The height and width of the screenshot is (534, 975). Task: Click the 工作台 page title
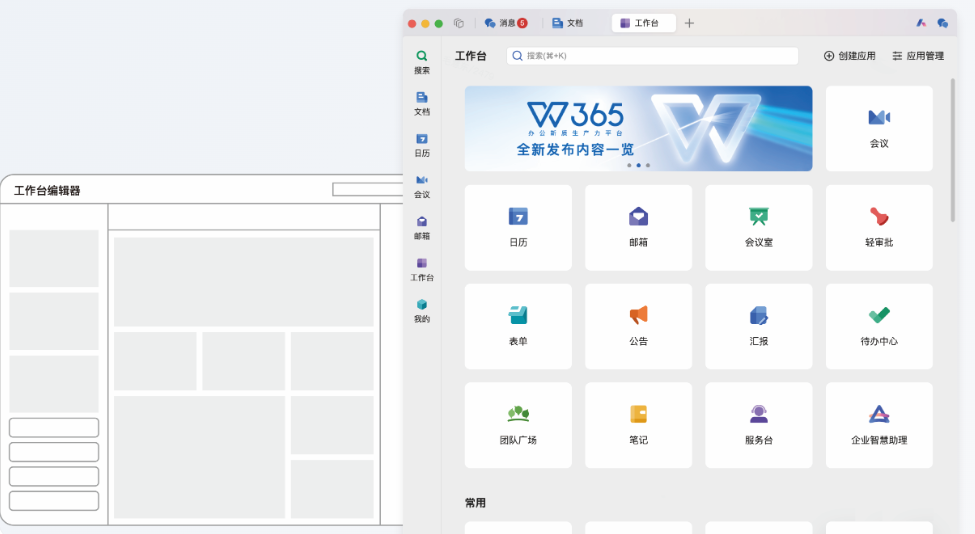[x=471, y=56]
